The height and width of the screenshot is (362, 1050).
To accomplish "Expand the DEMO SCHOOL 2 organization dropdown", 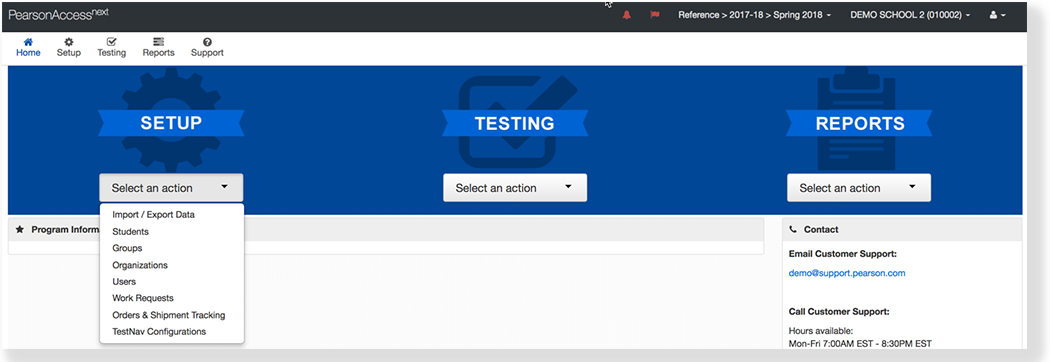I will click(x=909, y=15).
